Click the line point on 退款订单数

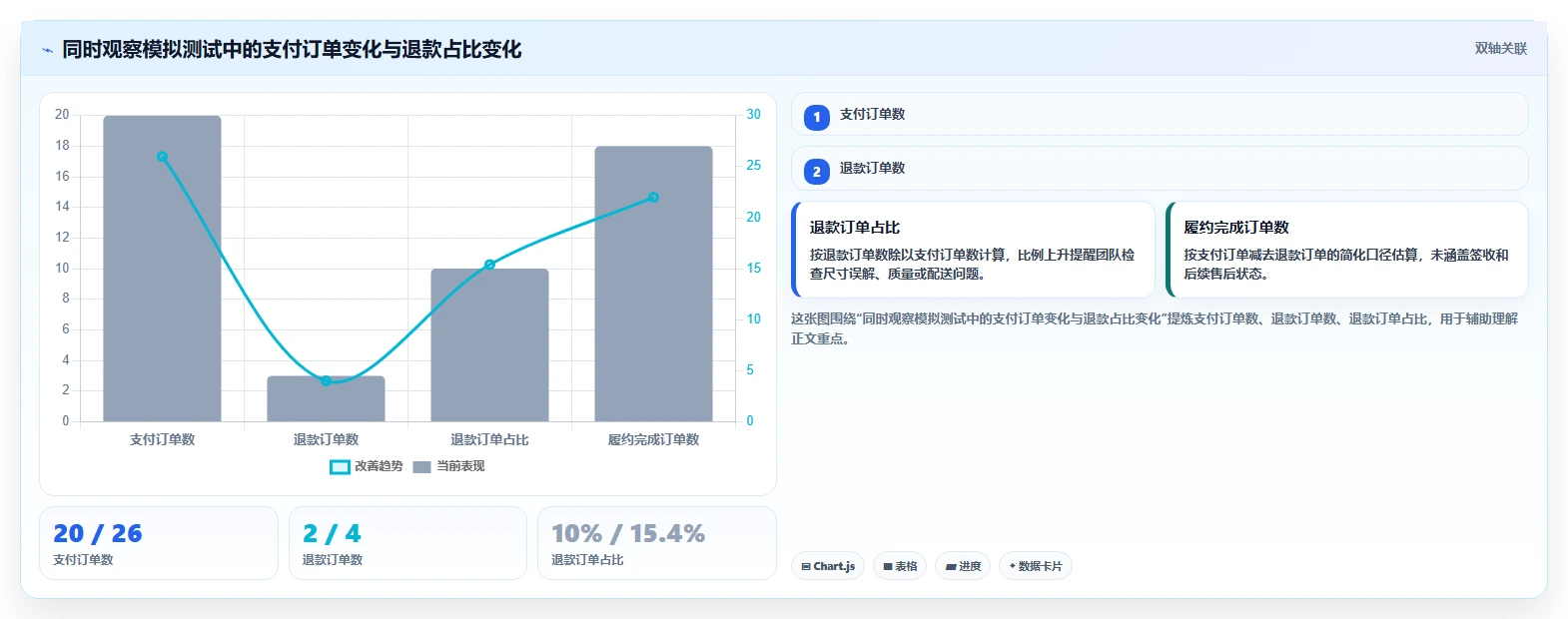tap(326, 380)
